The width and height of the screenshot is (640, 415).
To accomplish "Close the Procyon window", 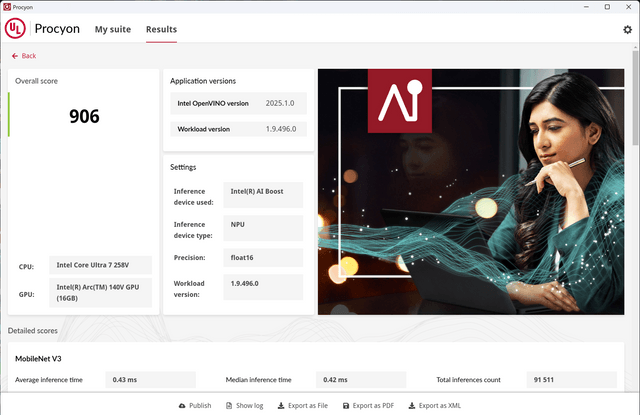I will 629,7.
